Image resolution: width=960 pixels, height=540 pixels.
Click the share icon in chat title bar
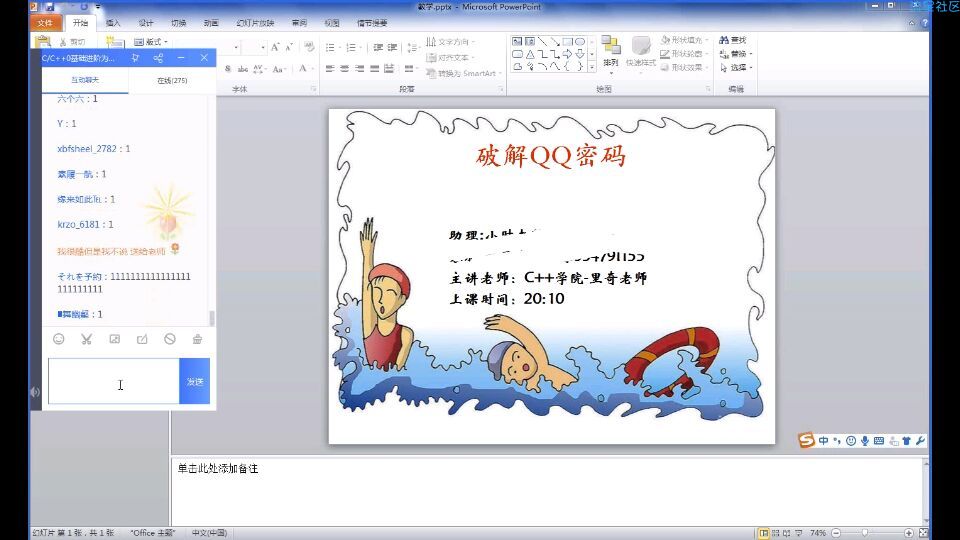(158, 58)
